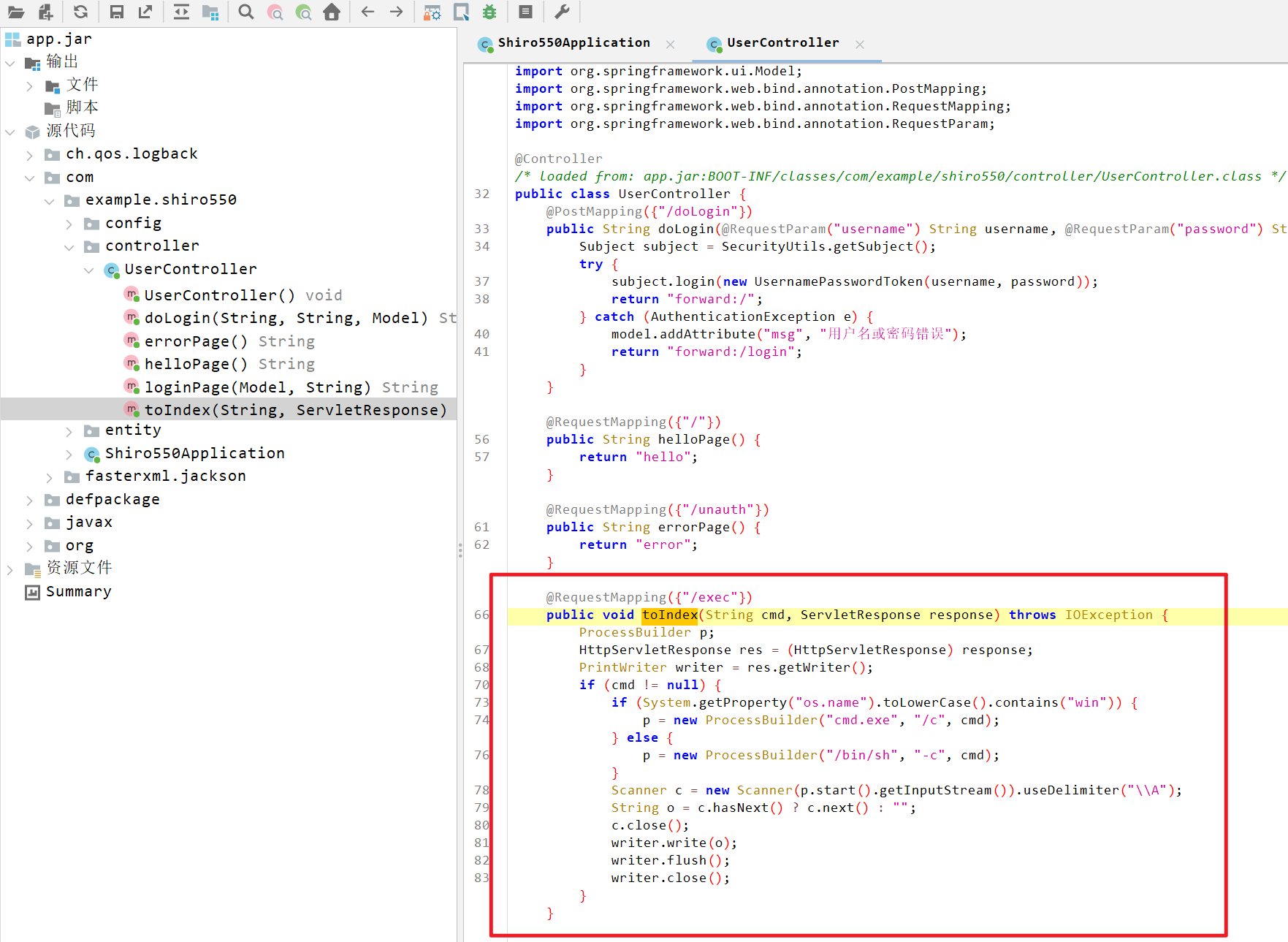Click the open file folder icon
The width and height of the screenshot is (1288, 942).
(16, 12)
